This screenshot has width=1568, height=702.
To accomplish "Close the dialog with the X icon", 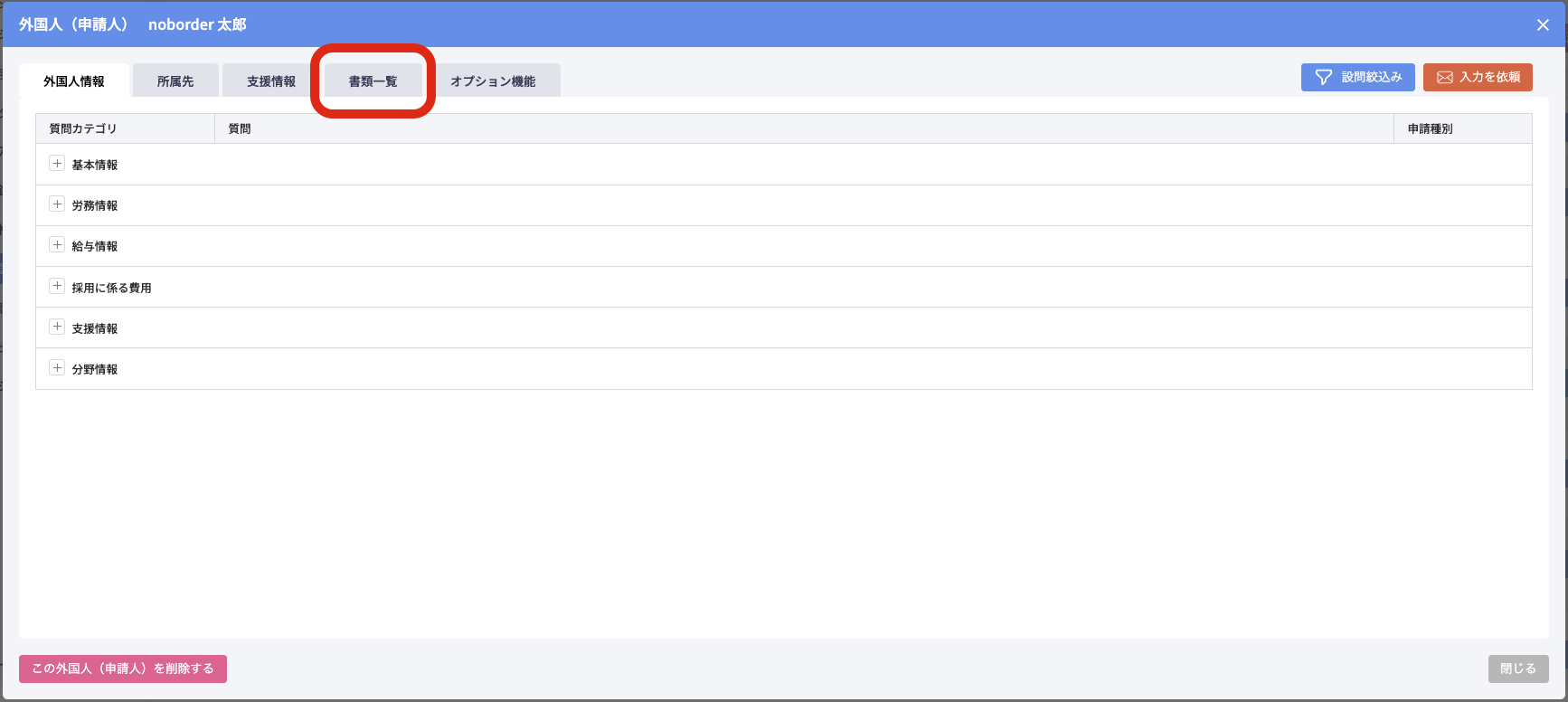I will click(1543, 25).
